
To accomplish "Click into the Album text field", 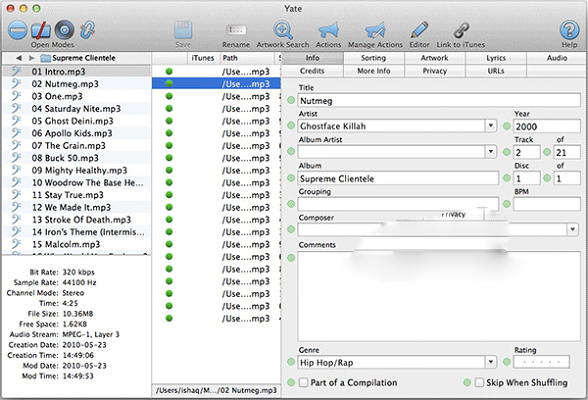I will pos(398,178).
